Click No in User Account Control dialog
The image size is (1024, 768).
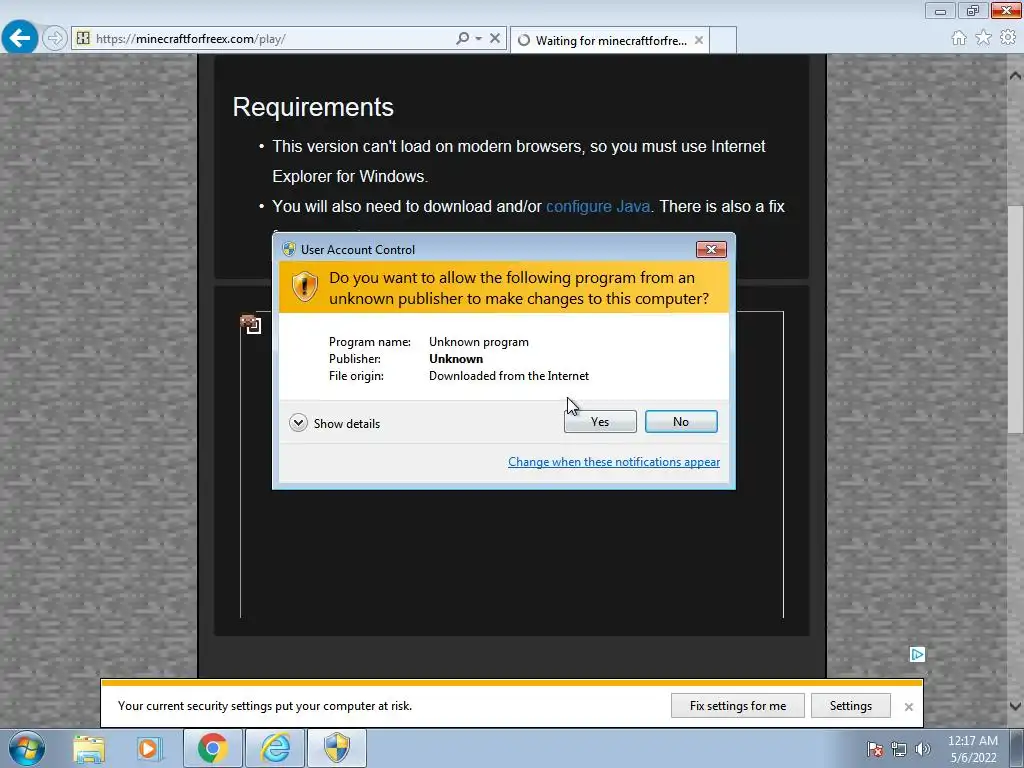point(680,422)
